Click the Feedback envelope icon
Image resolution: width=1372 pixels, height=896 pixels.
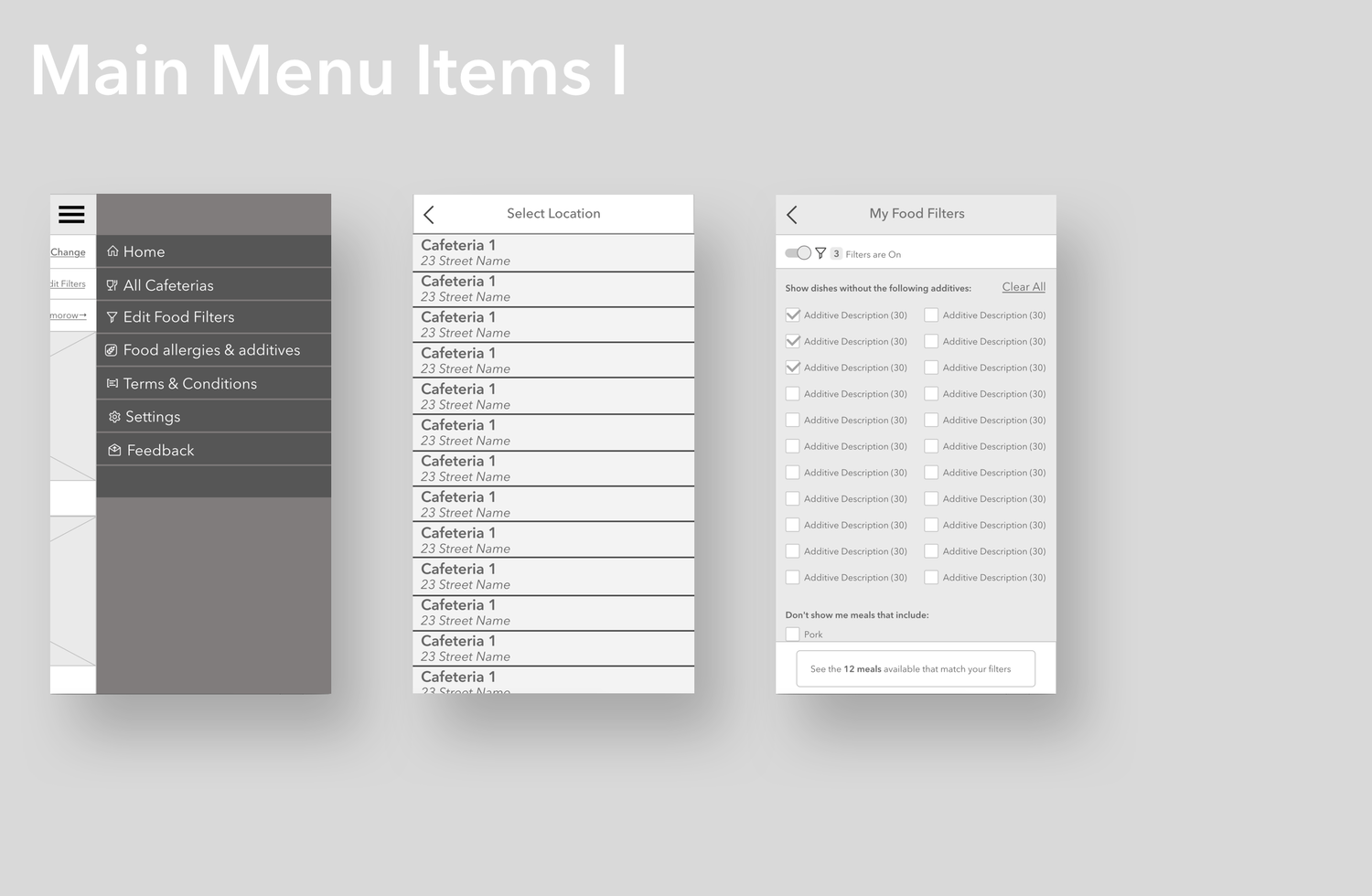(114, 450)
